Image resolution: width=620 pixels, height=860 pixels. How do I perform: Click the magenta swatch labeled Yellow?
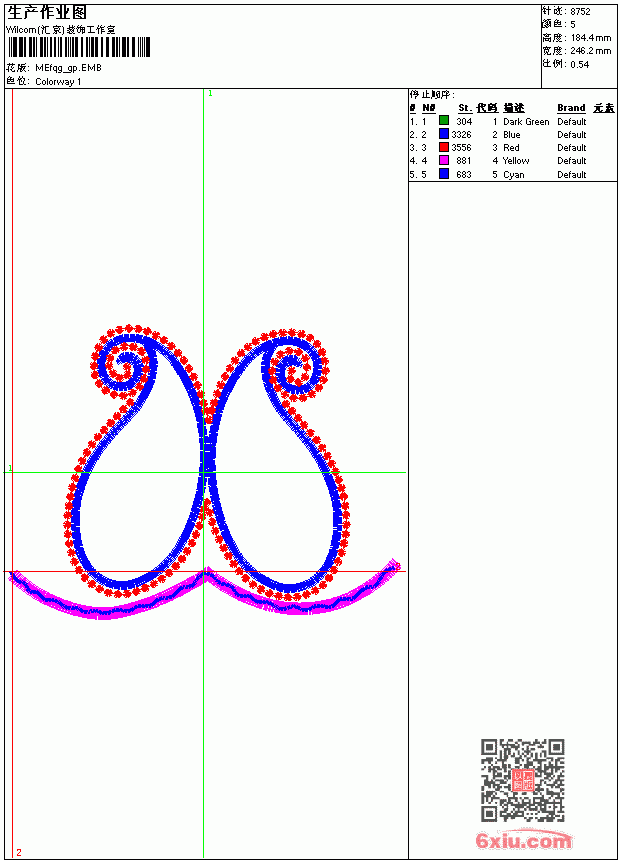tap(444, 160)
